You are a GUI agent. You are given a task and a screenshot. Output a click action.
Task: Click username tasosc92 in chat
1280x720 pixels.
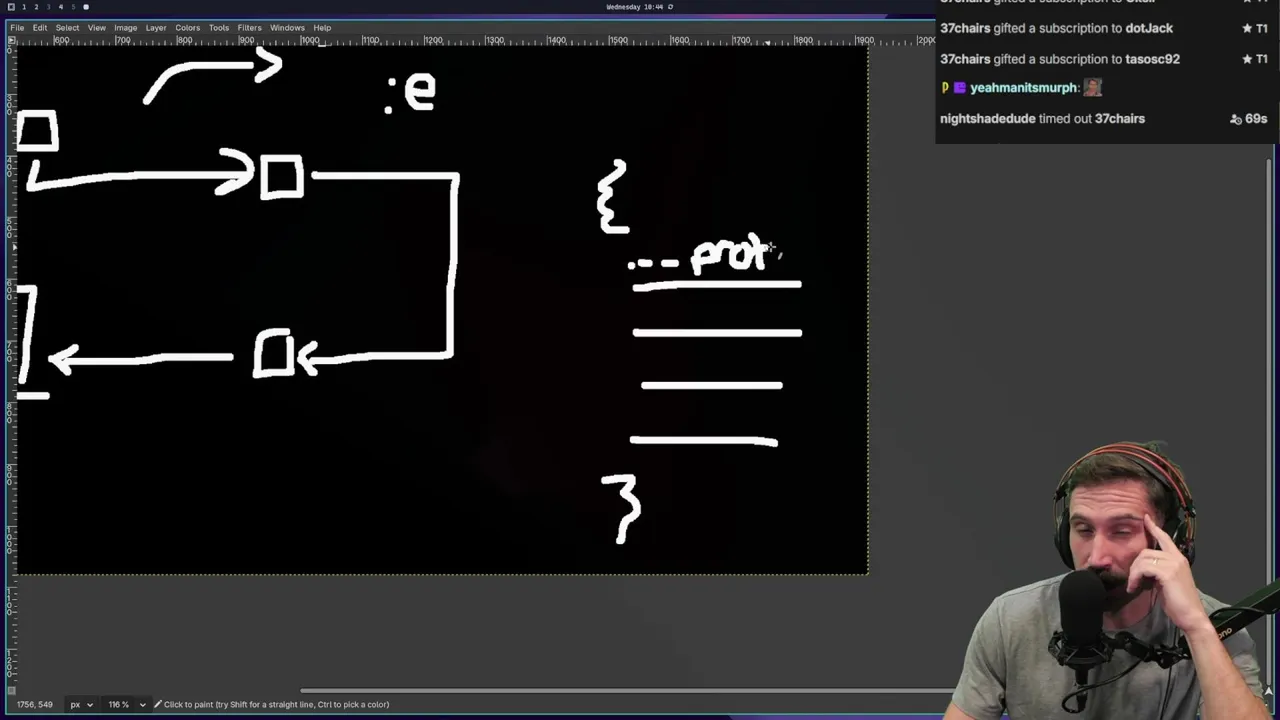coord(1152,59)
